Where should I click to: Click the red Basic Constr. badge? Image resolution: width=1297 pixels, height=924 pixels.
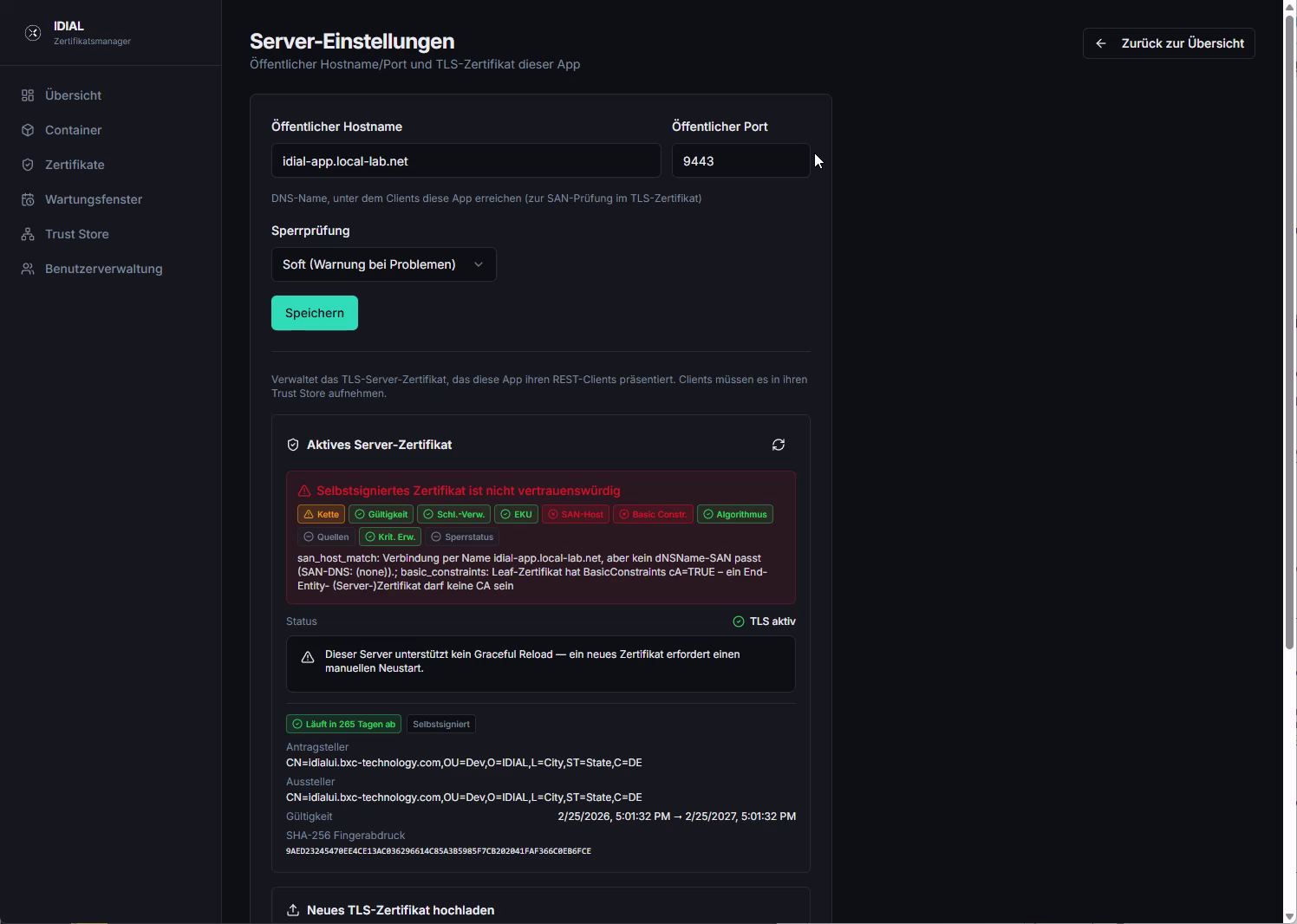[653, 514]
